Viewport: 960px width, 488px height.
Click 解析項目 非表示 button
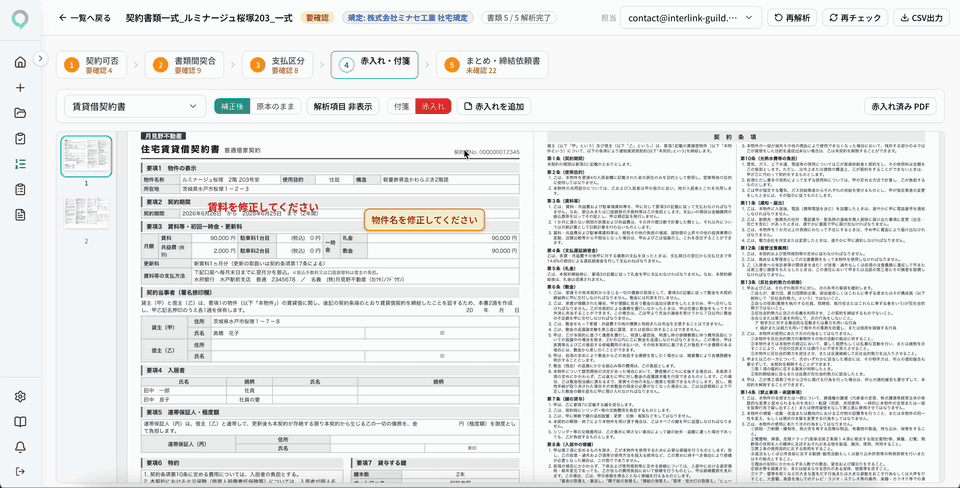(343, 106)
